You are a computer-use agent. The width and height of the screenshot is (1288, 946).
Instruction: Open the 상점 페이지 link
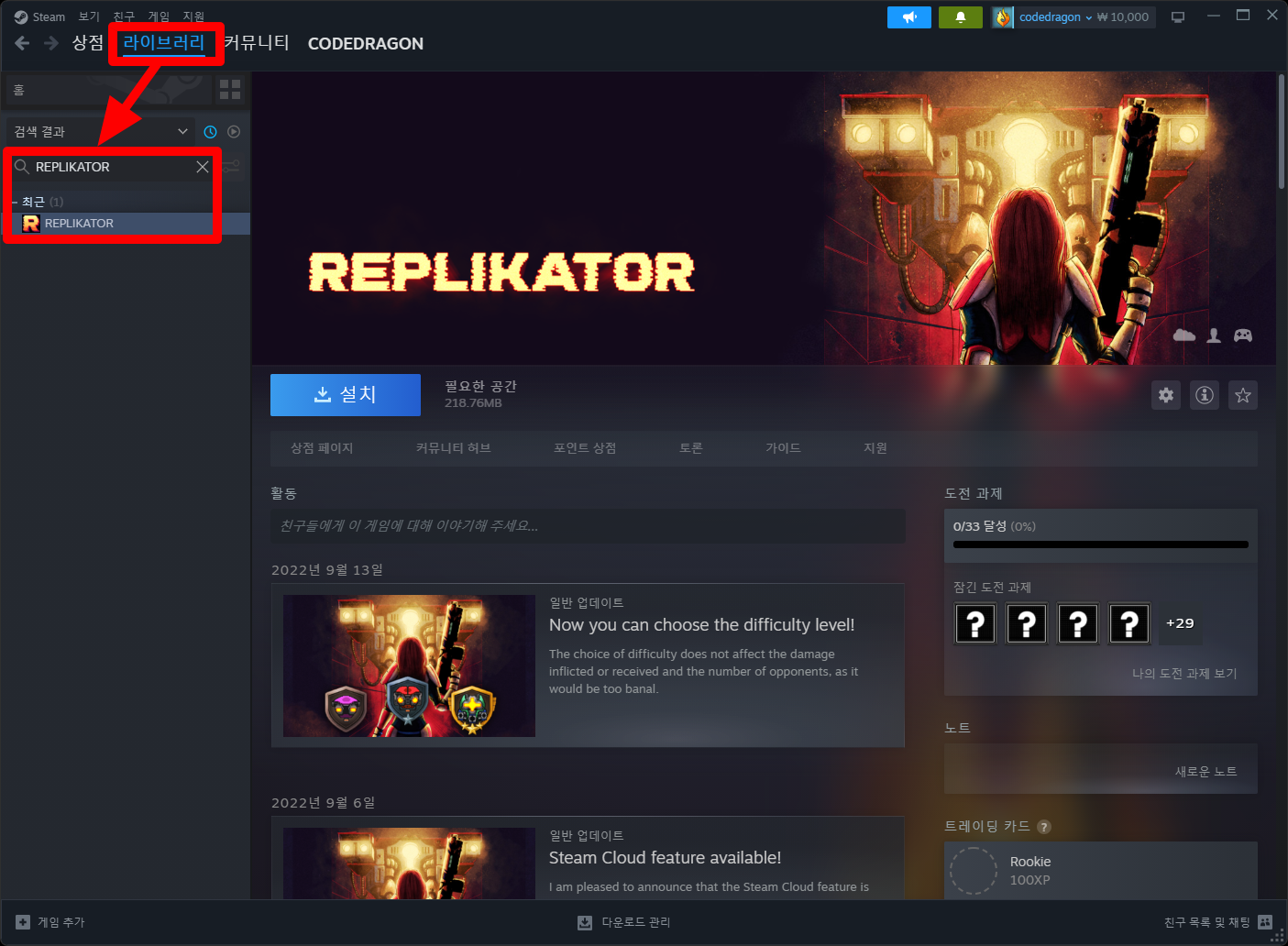[x=322, y=448]
